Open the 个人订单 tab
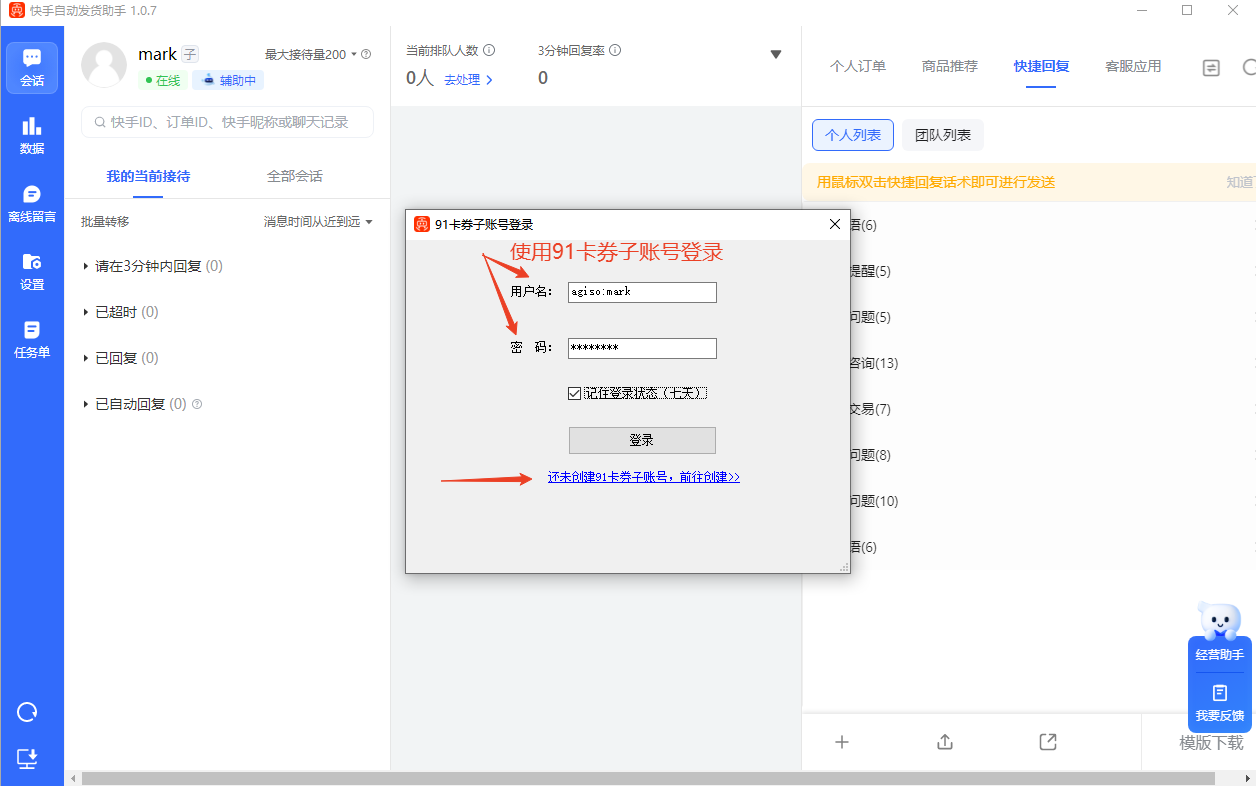The width and height of the screenshot is (1256, 786). point(858,66)
